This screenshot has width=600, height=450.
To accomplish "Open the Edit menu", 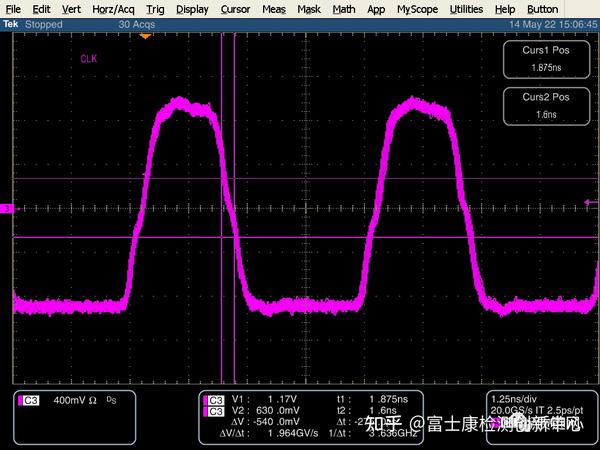I will coord(41,9).
